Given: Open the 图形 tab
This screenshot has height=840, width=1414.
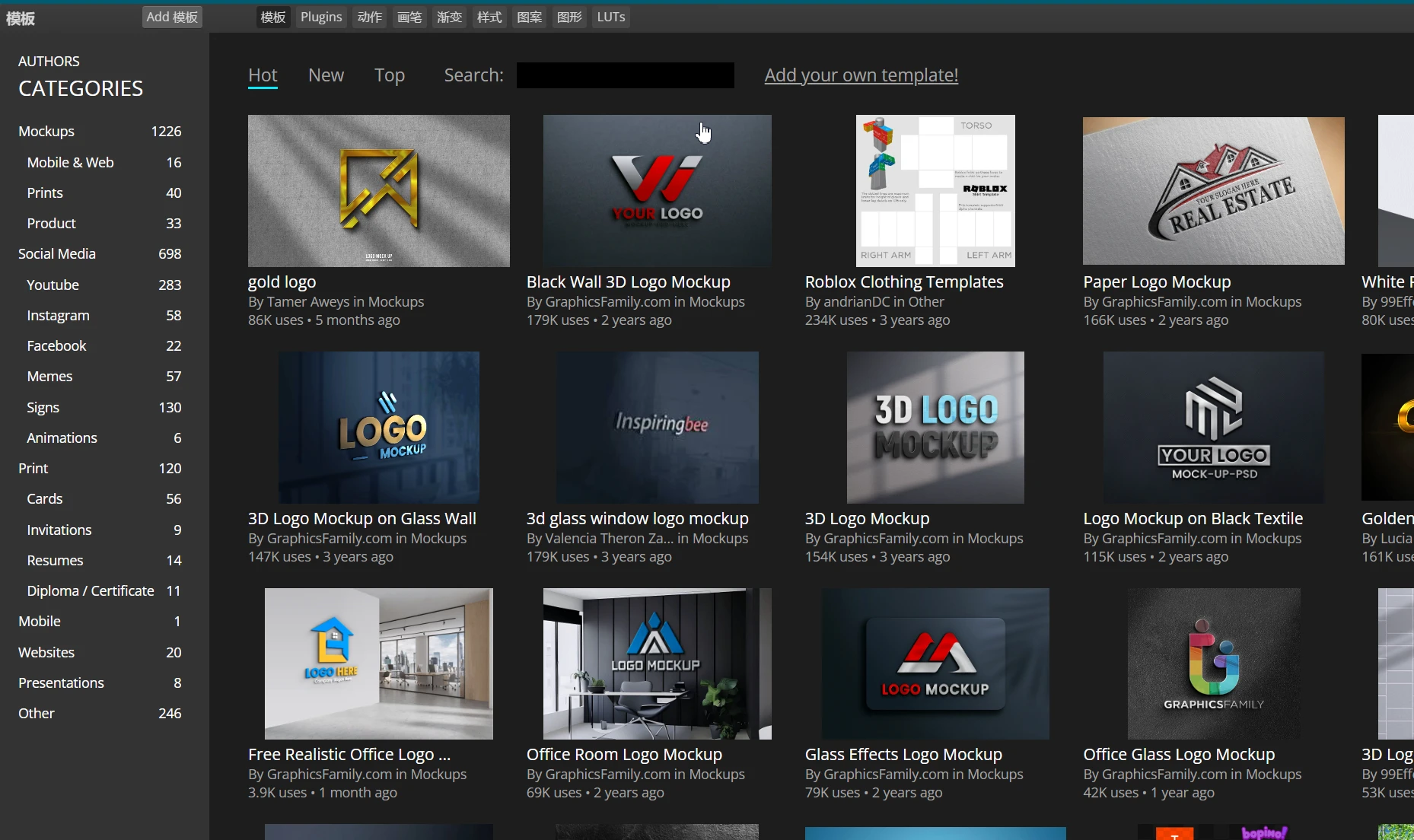Looking at the screenshot, I should pos(569,17).
